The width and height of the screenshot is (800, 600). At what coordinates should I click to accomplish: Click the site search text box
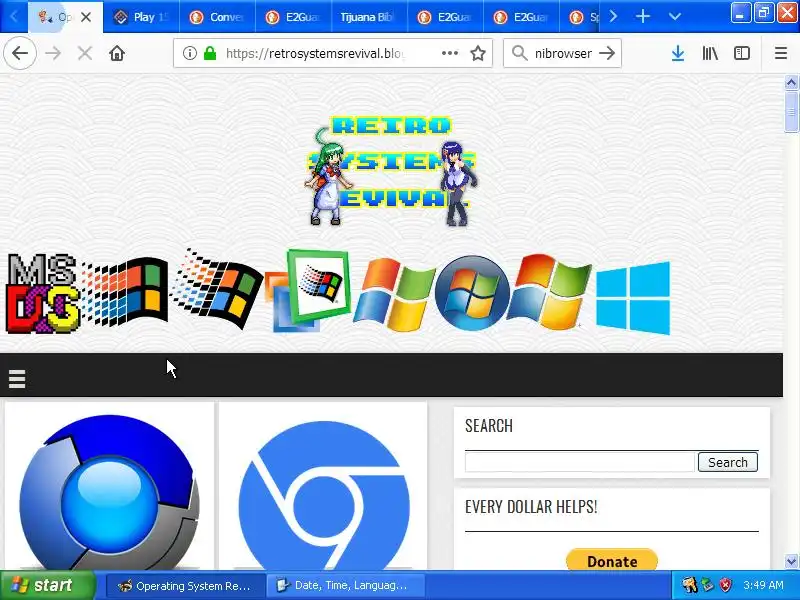[580, 462]
